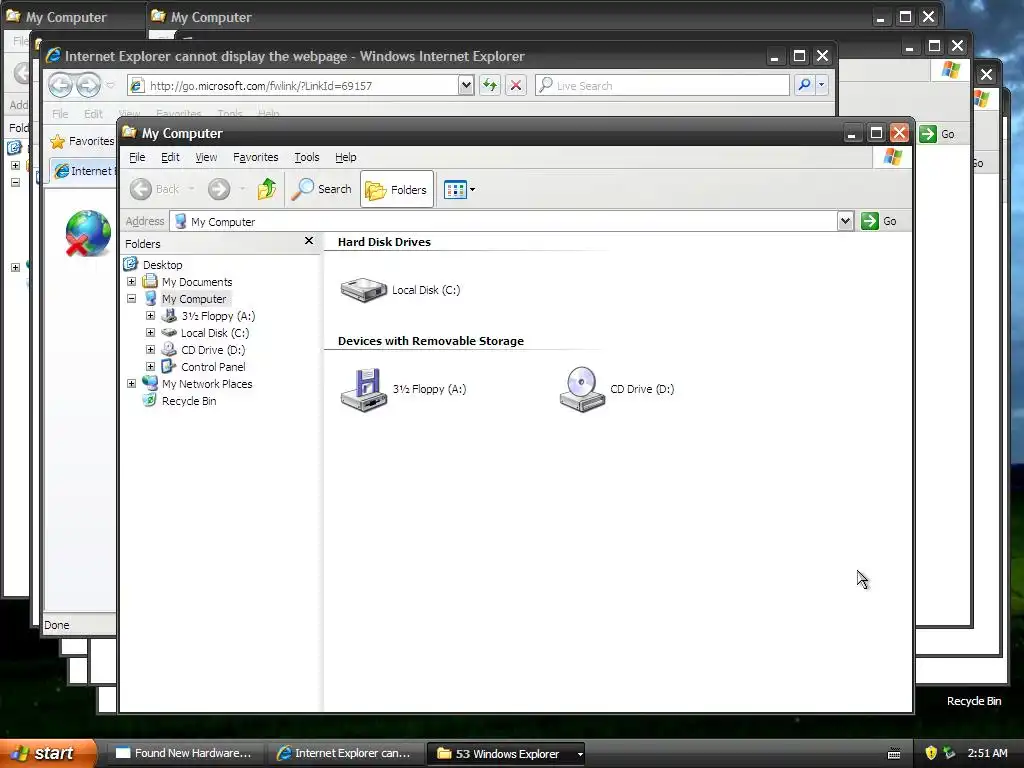Select My Computer in folder tree
1024x768 pixels.
point(194,299)
